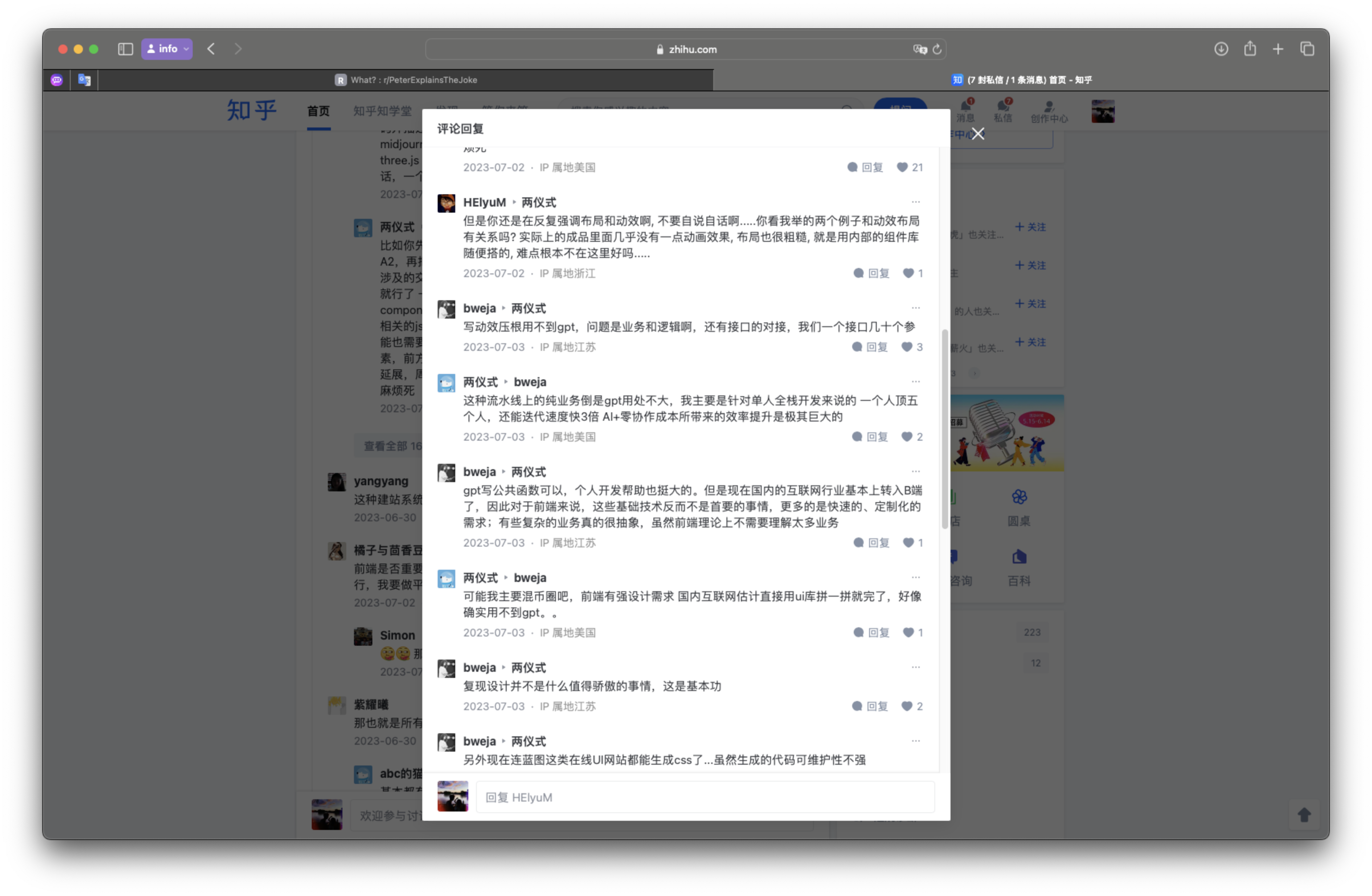
Task: Click the page reload icon in address bar
Action: click(937, 49)
